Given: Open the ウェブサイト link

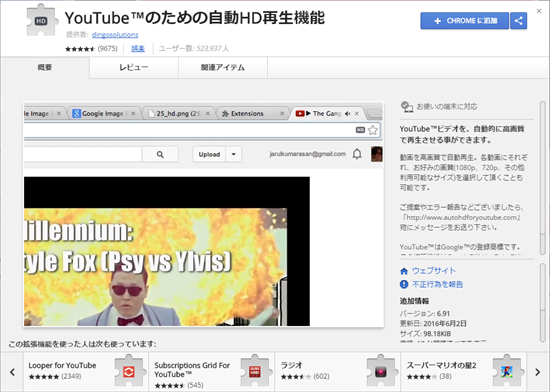Looking at the screenshot, I should [434, 271].
